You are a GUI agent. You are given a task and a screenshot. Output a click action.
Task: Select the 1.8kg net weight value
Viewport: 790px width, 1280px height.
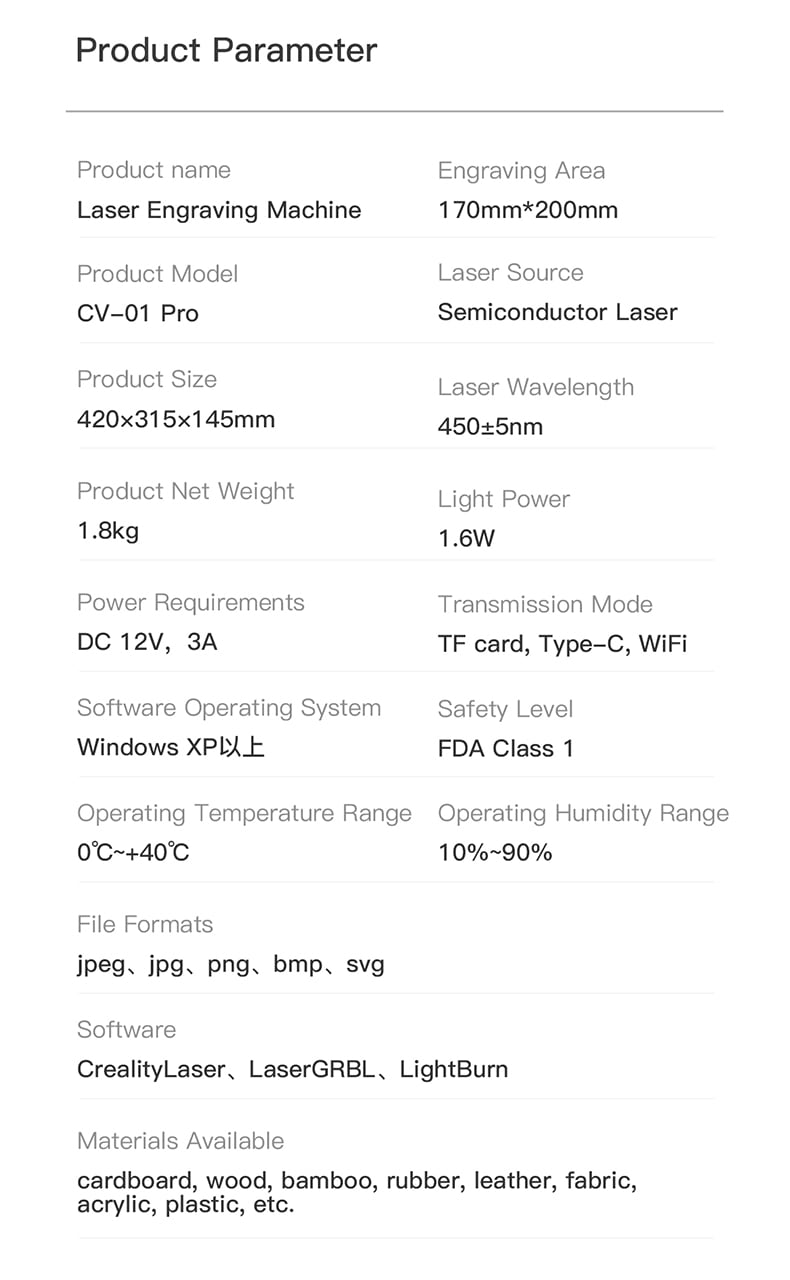(108, 531)
